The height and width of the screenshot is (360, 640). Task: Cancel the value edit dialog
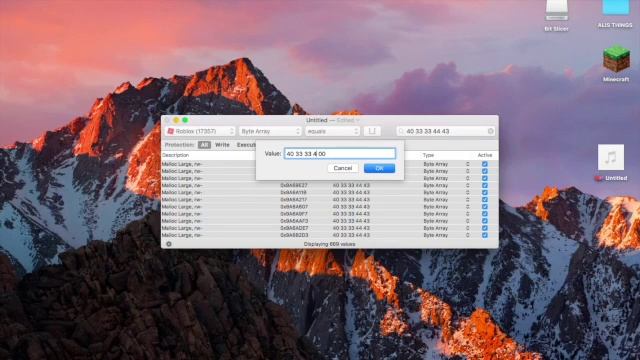coord(342,168)
